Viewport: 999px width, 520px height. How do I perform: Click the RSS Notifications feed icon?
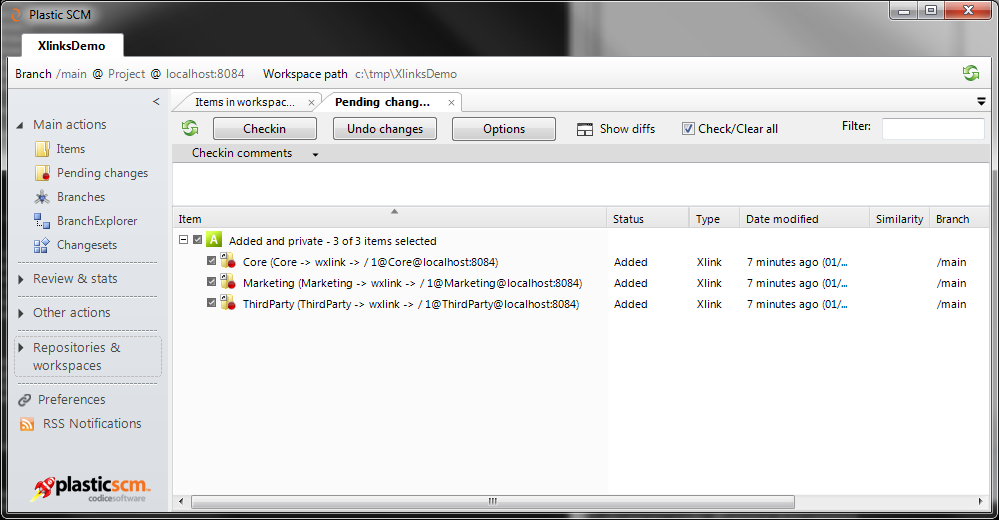coord(27,424)
